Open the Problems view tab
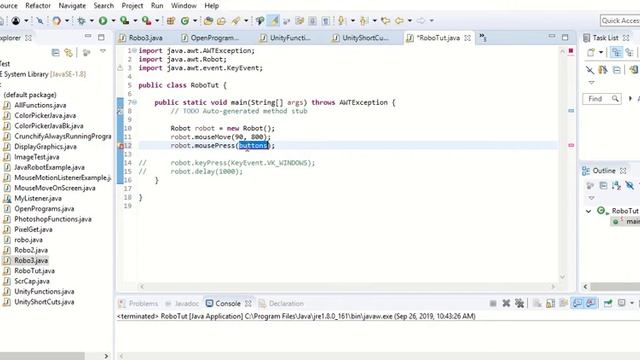The width and height of the screenshot is (640, 360). pos(138,304)
